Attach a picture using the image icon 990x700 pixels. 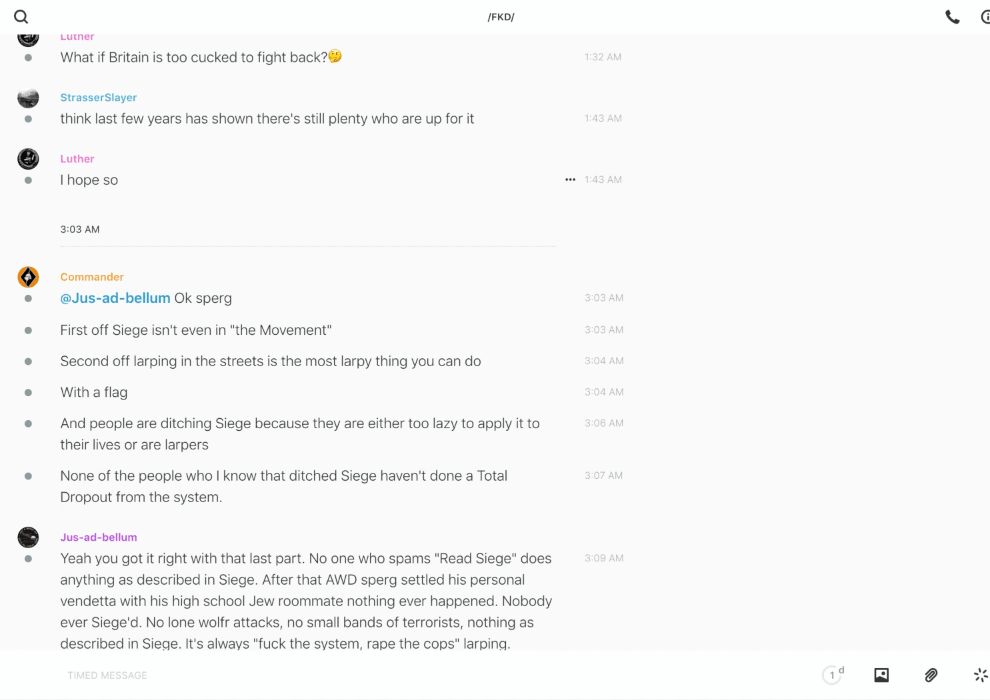click(881, 675)
